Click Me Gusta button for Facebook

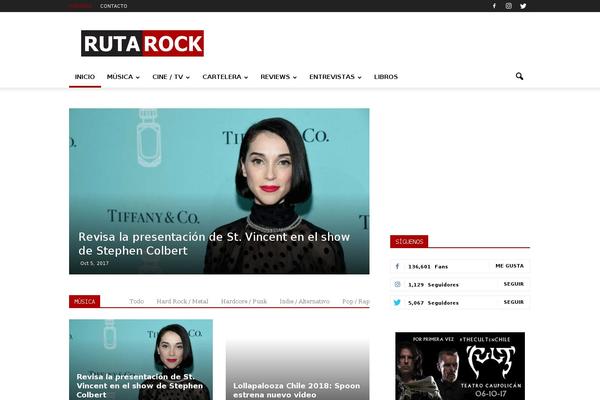(509, 266)
